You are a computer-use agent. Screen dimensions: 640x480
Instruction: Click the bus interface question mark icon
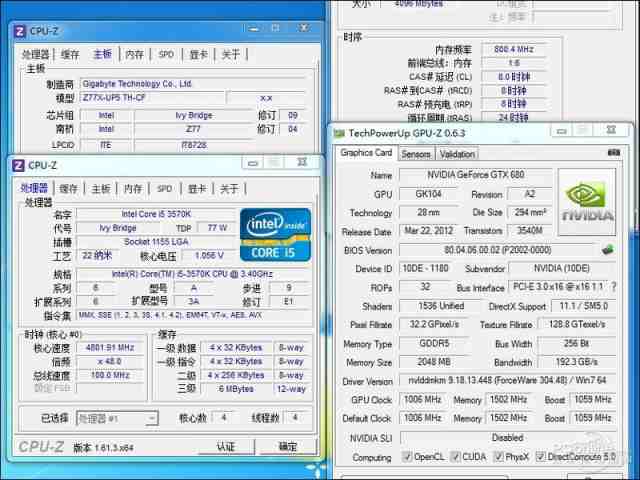pos(613,287)
